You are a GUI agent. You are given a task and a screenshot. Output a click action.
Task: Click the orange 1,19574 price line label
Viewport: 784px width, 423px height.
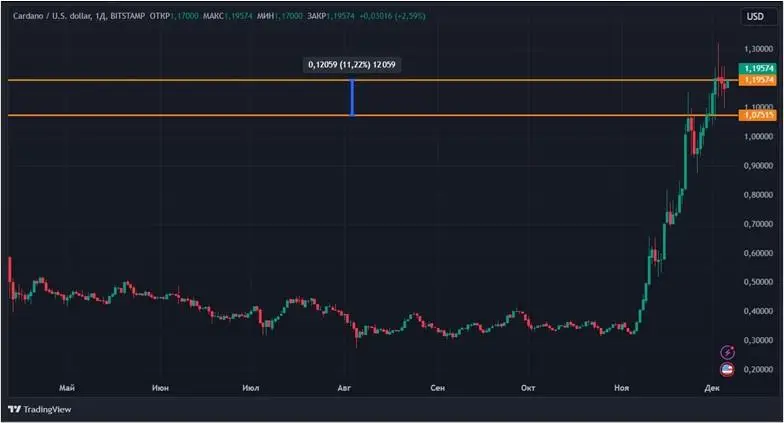[757, 79]
